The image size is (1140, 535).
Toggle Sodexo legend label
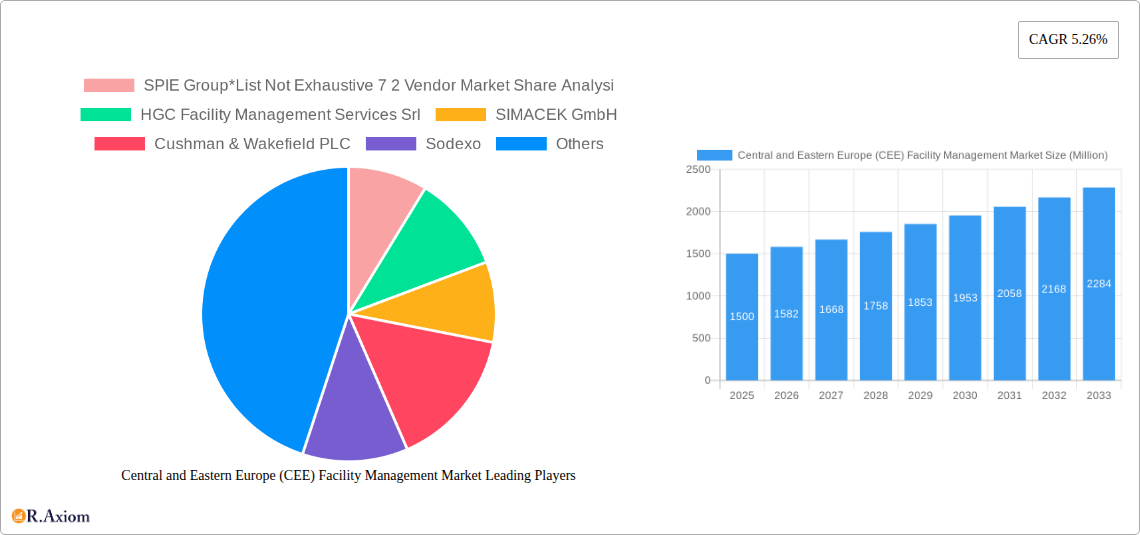point(454,144)
